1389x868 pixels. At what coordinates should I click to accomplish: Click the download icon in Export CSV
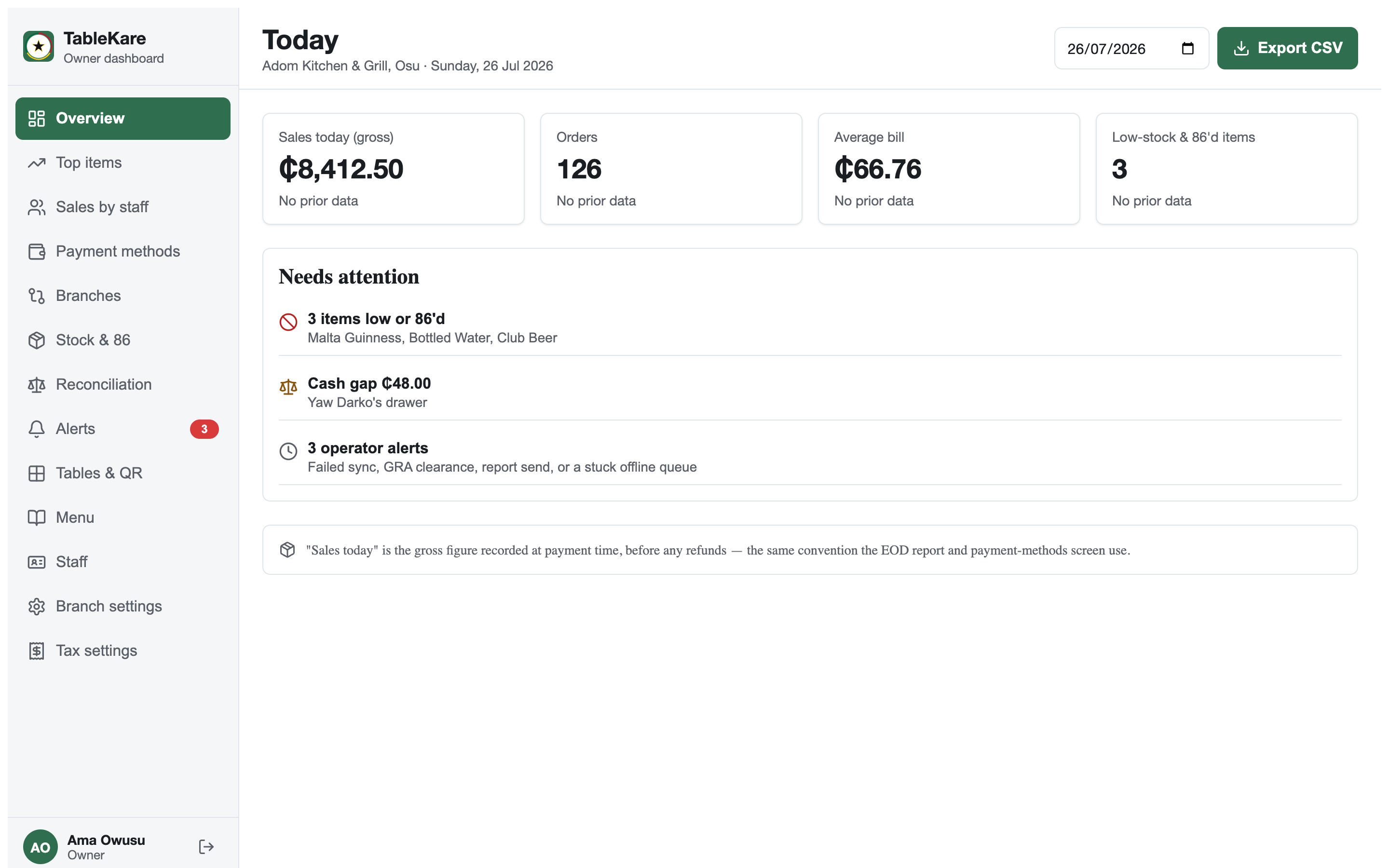pyautogui.click(x=1241, y=48)
